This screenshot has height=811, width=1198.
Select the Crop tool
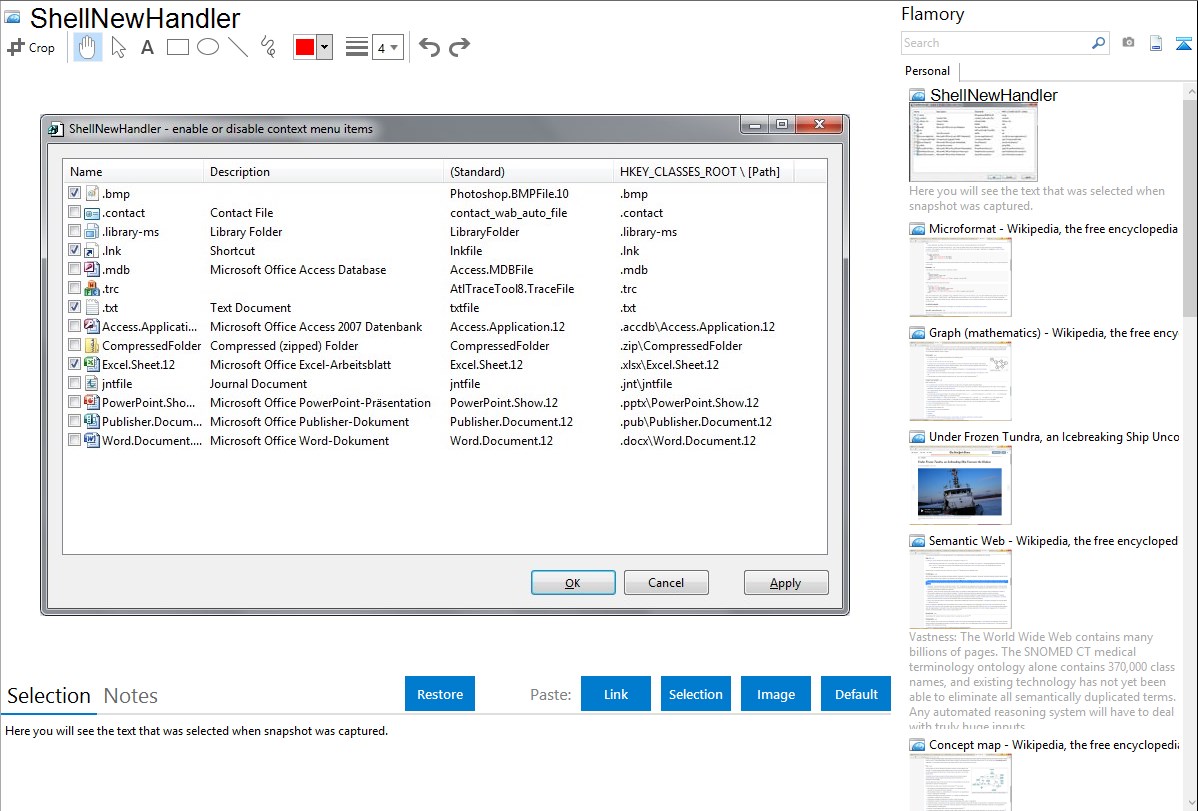31,47
